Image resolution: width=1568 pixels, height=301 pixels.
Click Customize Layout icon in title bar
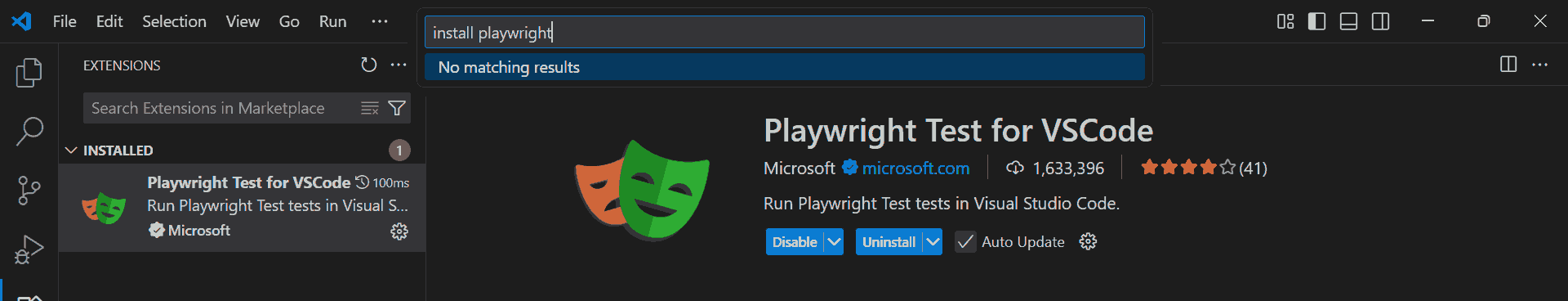click(x=1285, y=21)
